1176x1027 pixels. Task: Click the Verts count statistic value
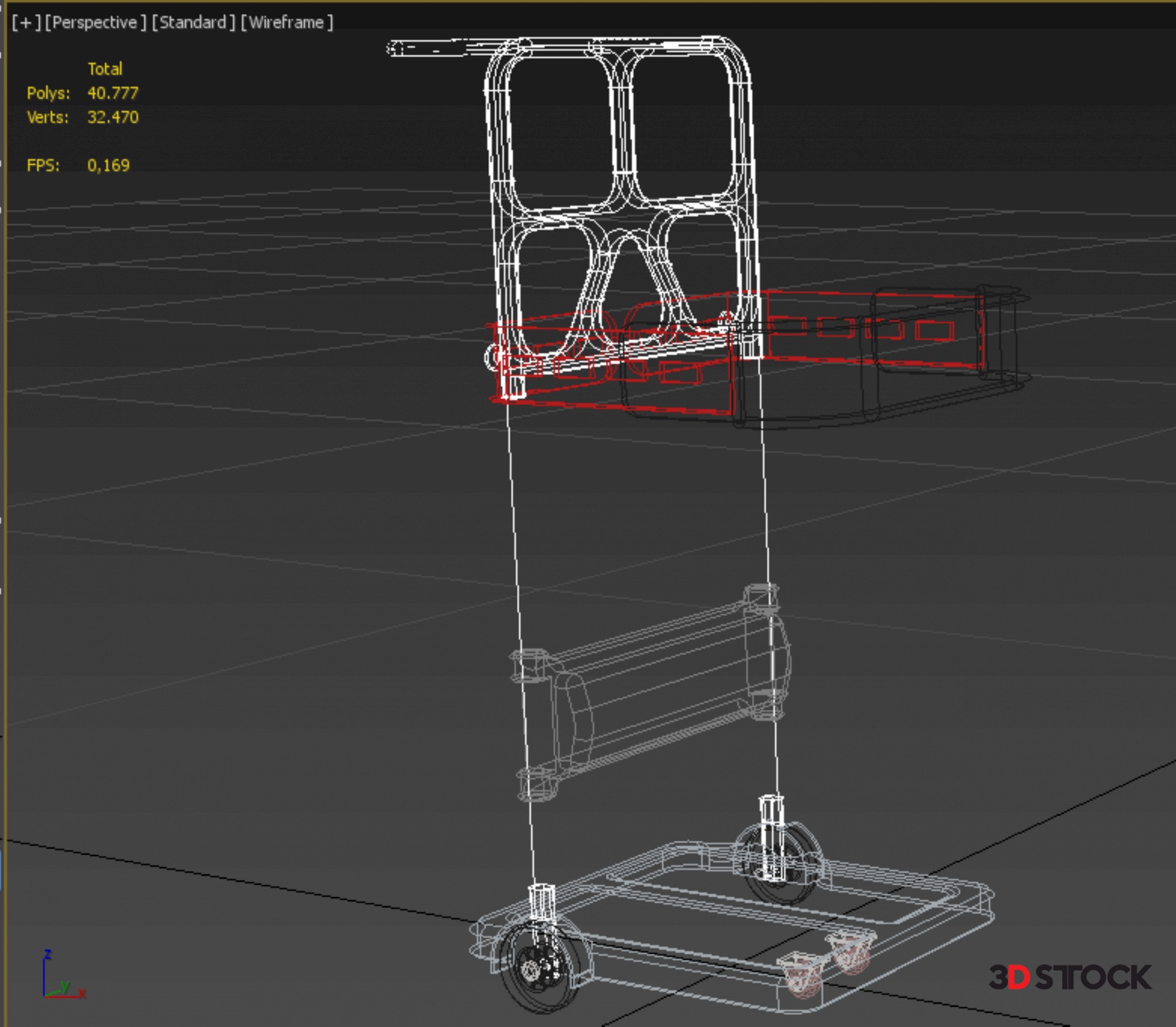coord(113,117)
